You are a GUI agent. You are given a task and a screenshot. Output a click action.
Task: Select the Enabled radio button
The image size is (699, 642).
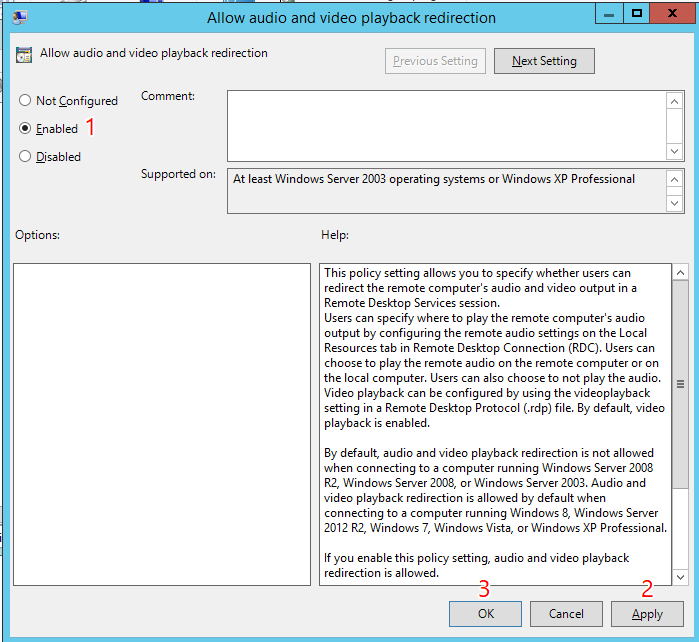click(x=25, y=129)
